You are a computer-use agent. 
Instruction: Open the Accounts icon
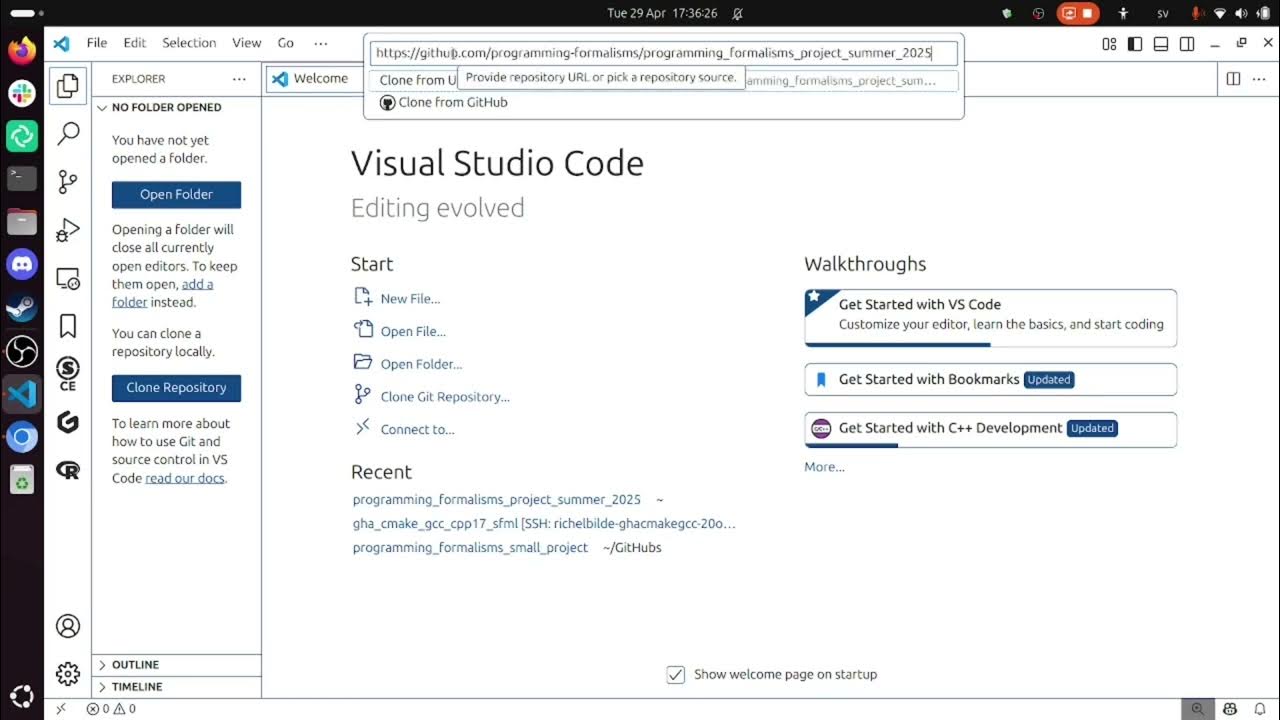pyautogui.click(x=68, y=626)
